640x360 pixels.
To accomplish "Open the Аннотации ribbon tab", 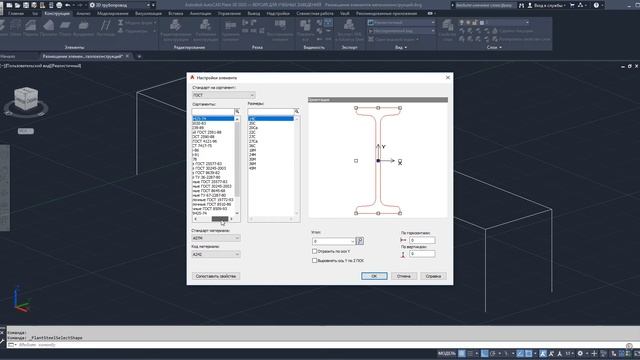I will [200, 13].
